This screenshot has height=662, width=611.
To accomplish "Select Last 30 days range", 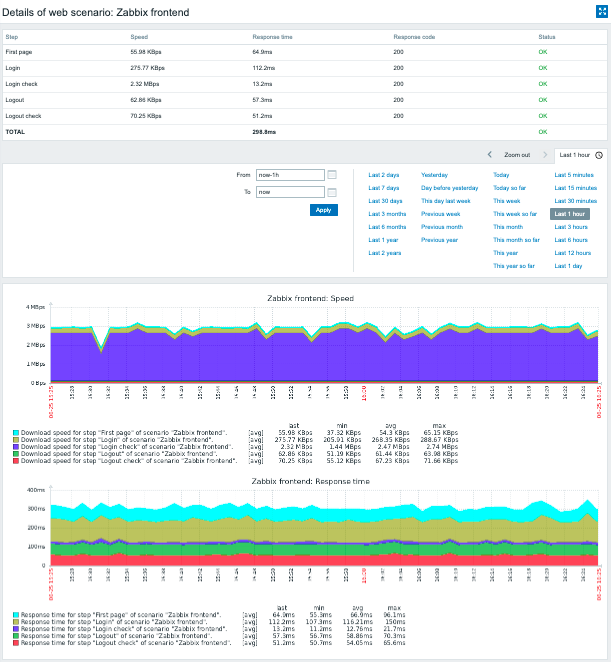I will [385, 201].
